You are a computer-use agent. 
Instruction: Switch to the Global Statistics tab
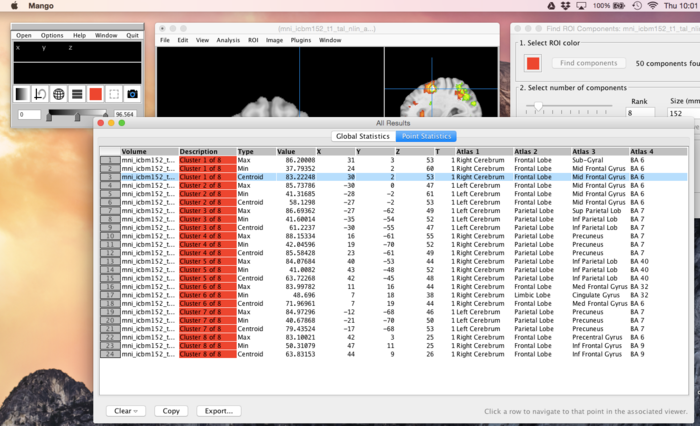[362, 136]
